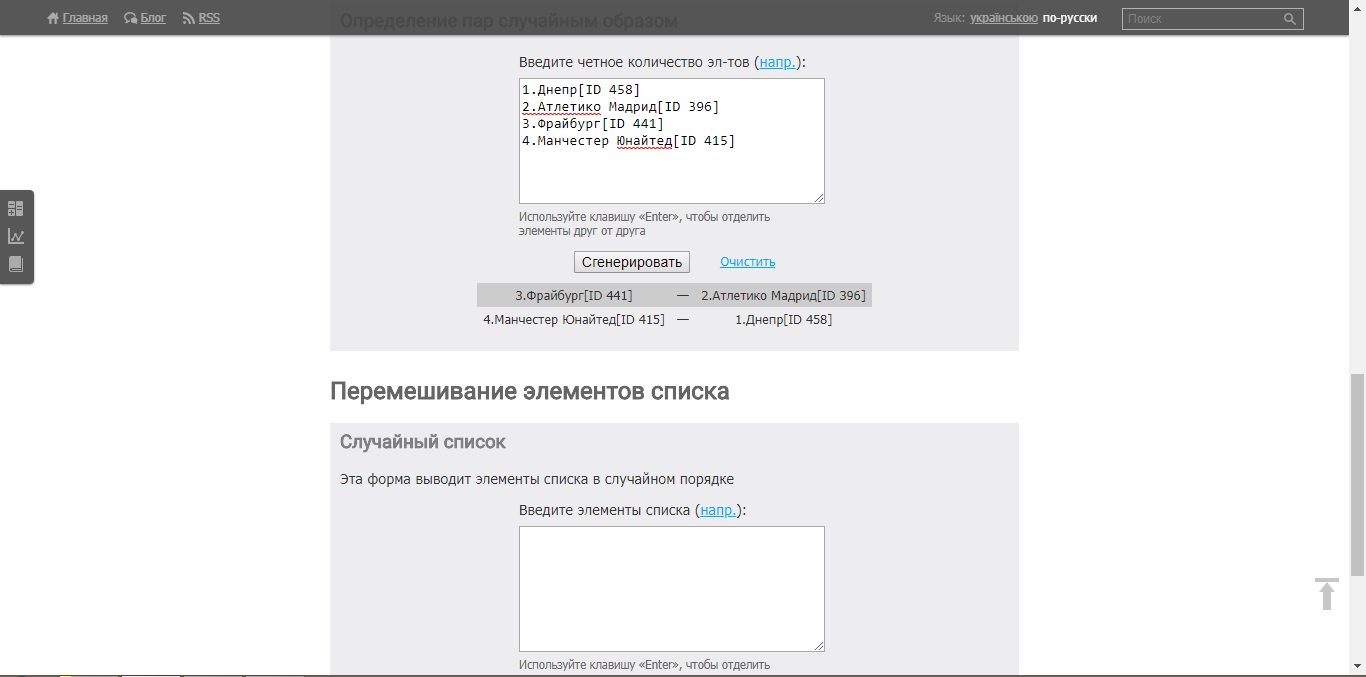Open the line chart icon in sidebar
1366x677 pixels.
(16, 237)
